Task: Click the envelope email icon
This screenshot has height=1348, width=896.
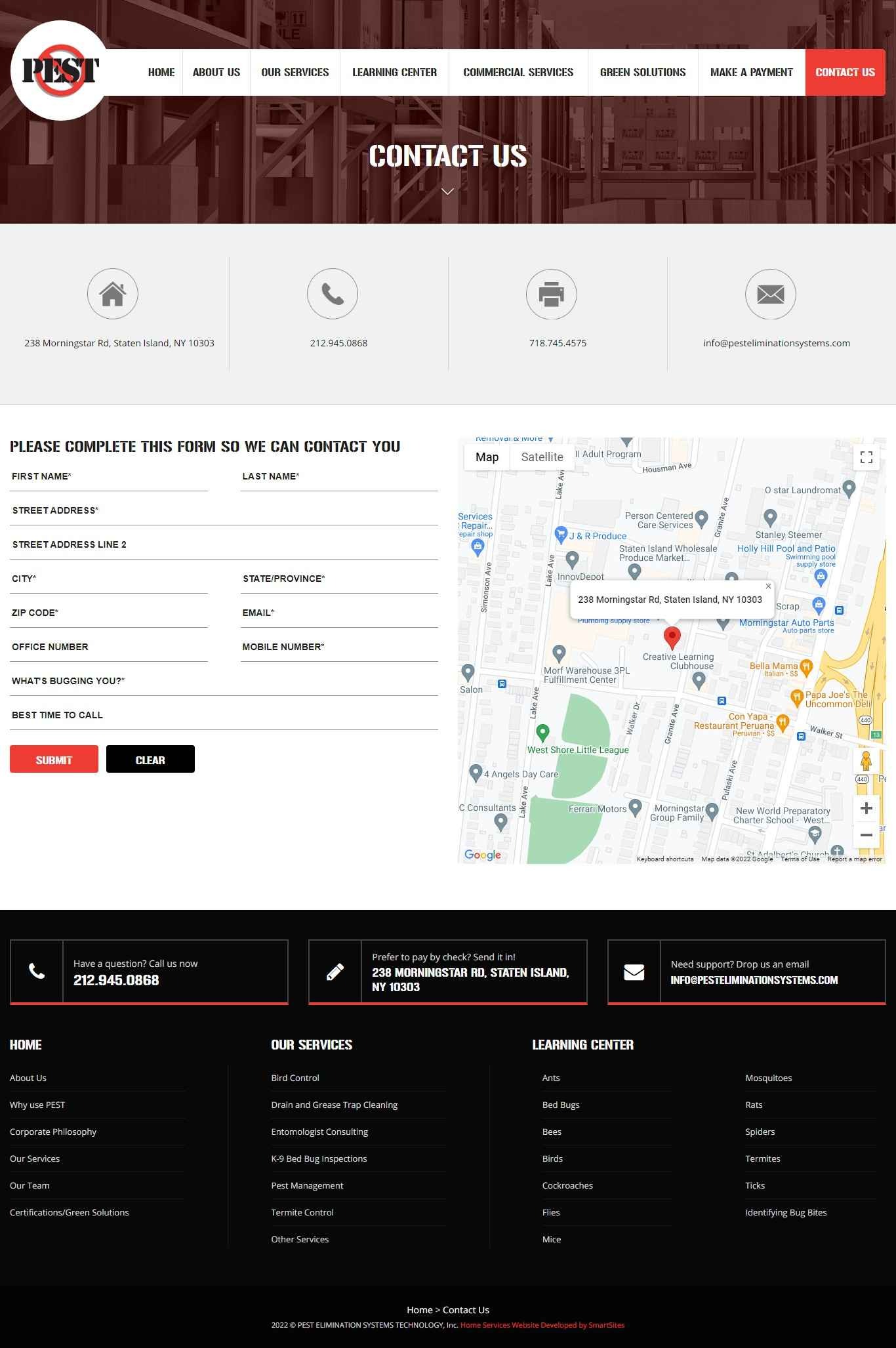Action: pos(771,294)
